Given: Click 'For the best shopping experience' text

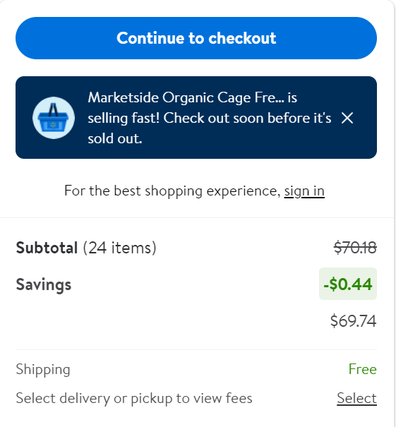Looking at the screenshot, I should point(172,191).
